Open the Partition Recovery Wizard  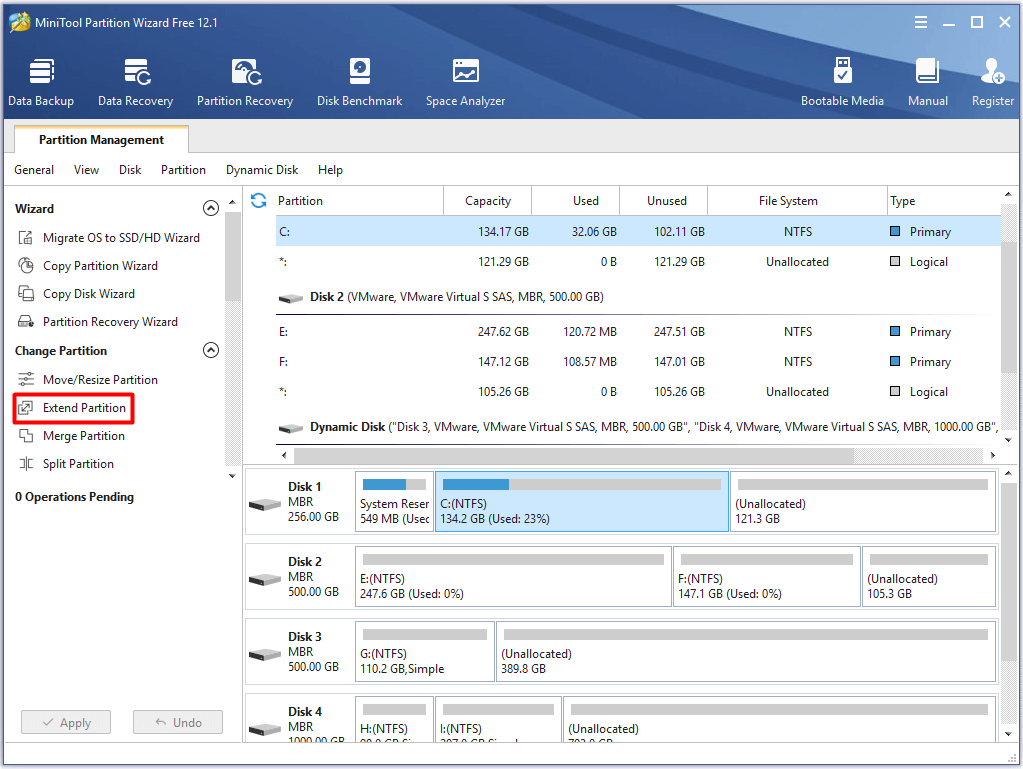[98, 322]
